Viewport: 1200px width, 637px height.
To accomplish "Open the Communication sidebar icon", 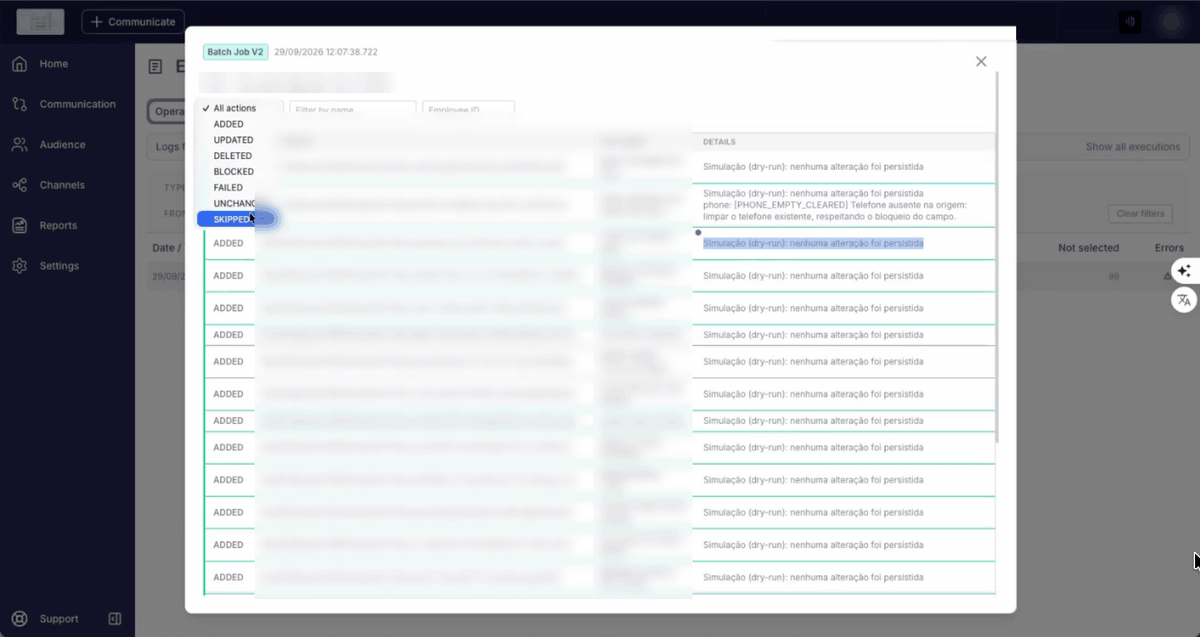I will point(19,104).
